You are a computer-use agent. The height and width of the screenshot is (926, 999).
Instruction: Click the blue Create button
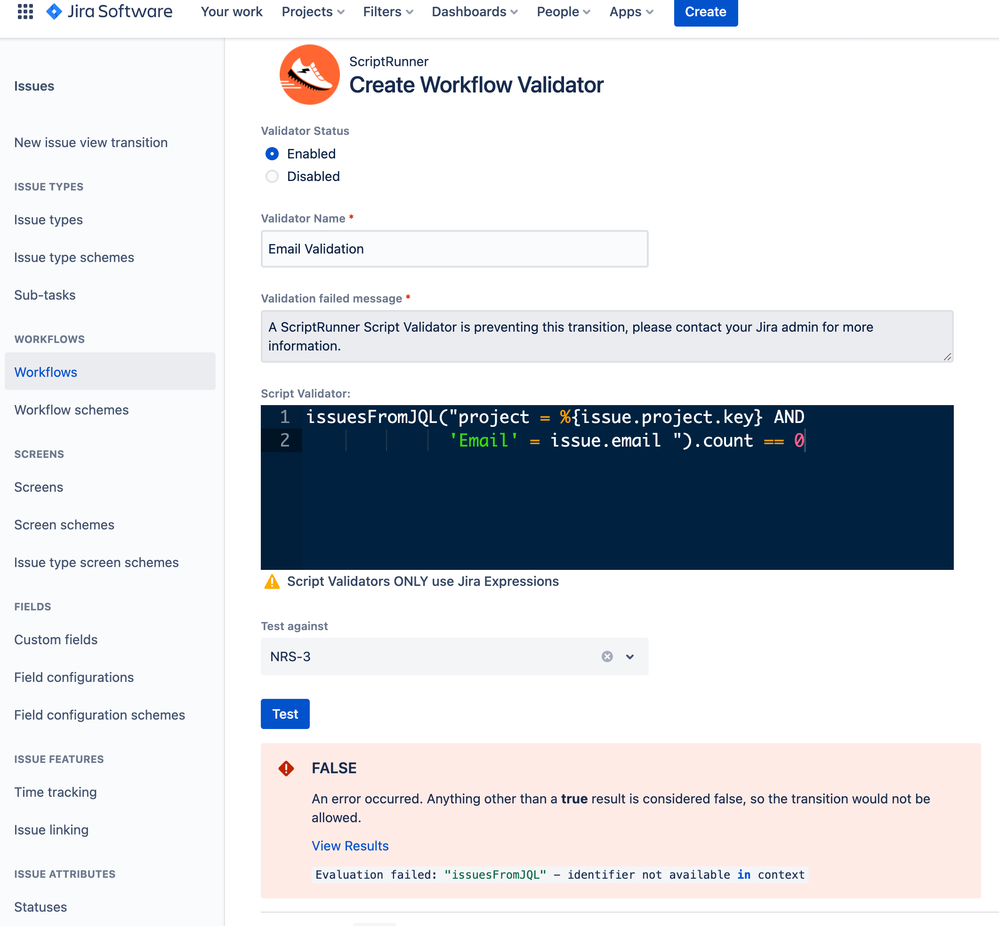(705, 11)
